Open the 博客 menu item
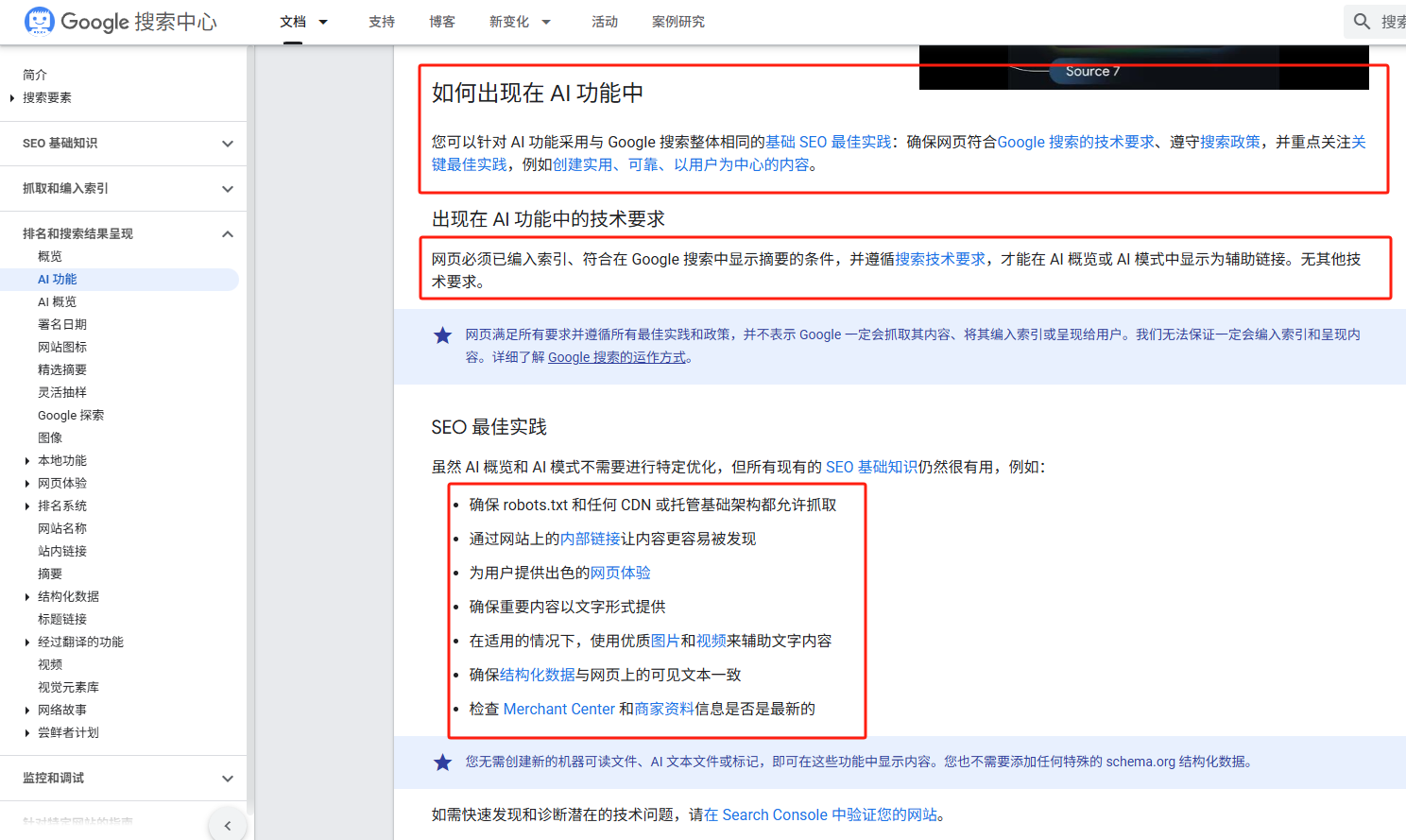 441,21
